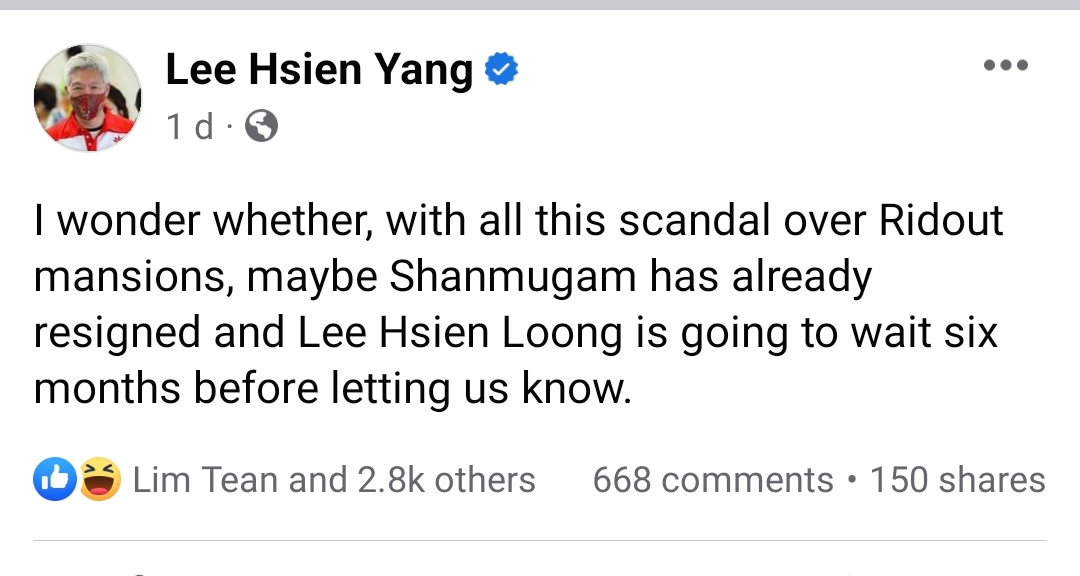
Task: Open the 668 comments link
Action: point(712,480)
